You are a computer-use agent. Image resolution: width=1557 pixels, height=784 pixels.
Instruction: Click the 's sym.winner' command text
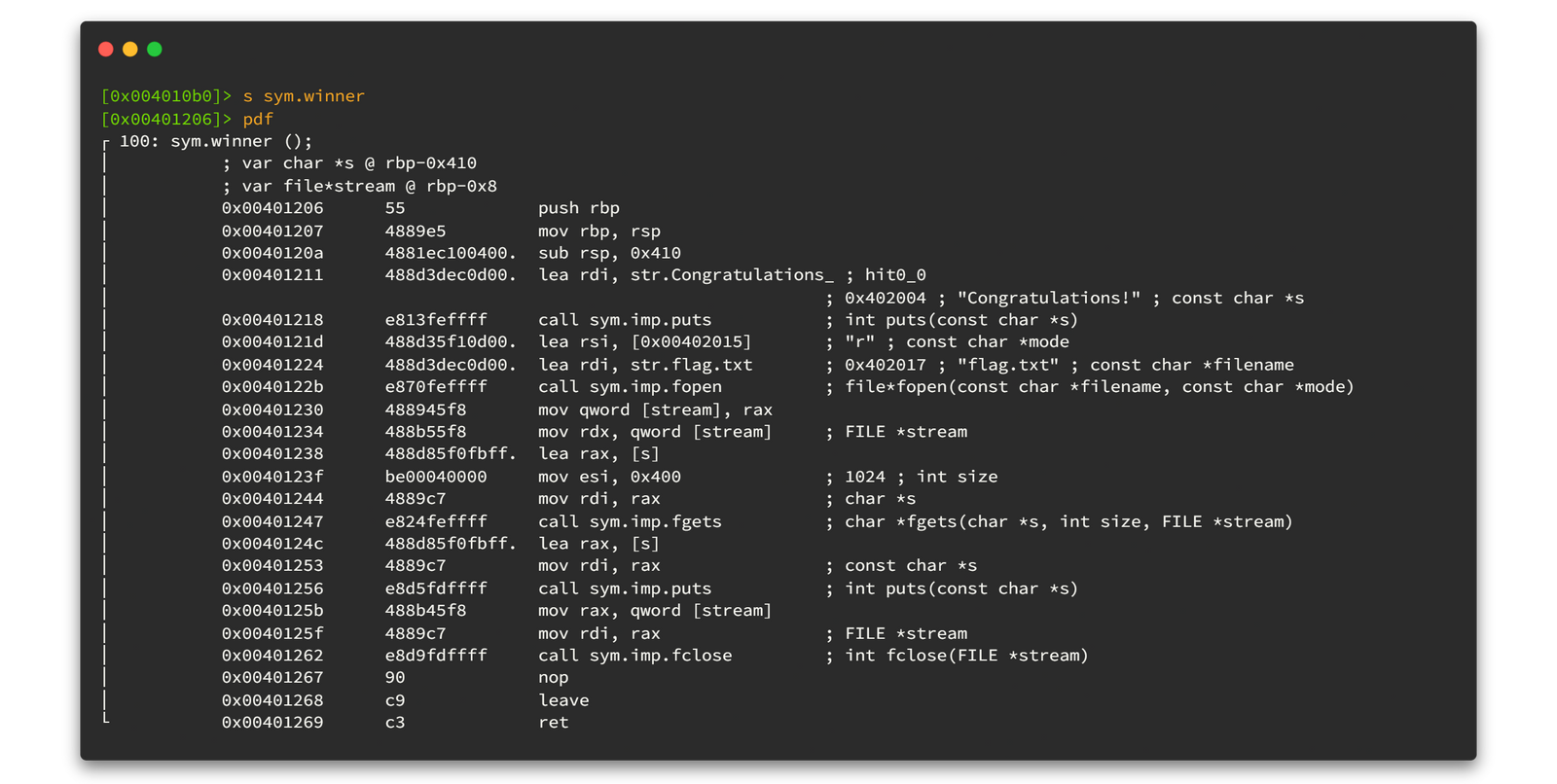point(304,96)
